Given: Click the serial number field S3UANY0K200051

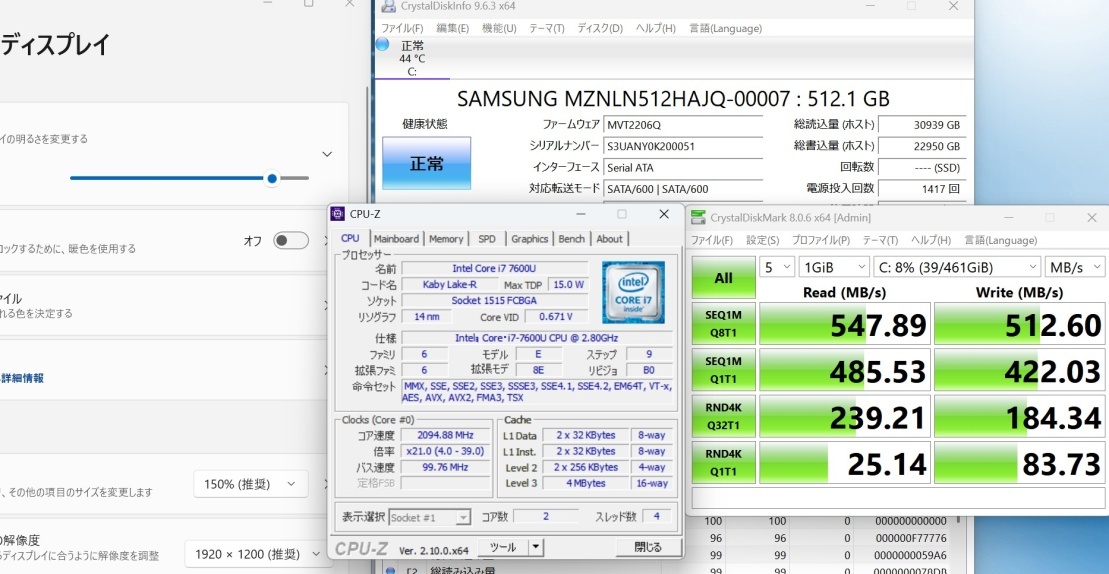Looking at the screenshot, I should tap(683, 146).
